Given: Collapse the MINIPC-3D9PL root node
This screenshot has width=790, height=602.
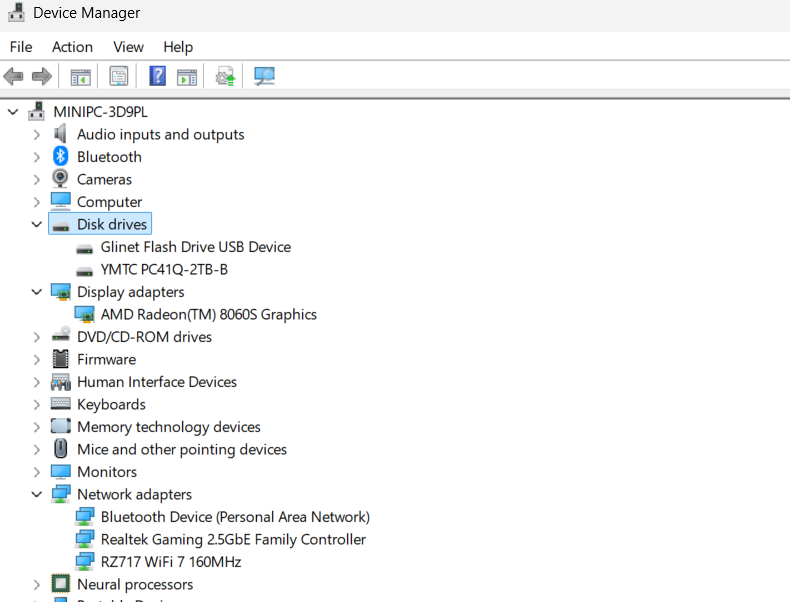Looking at the screenshot, I should (x=13, y=112).
